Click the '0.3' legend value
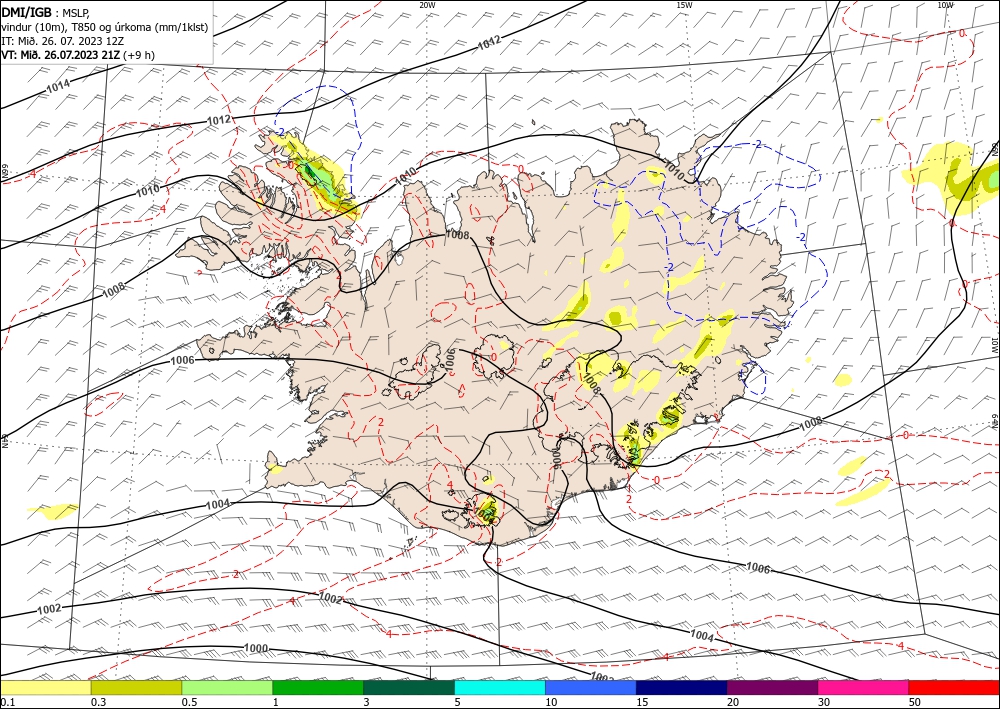 (x=98, y=702)
